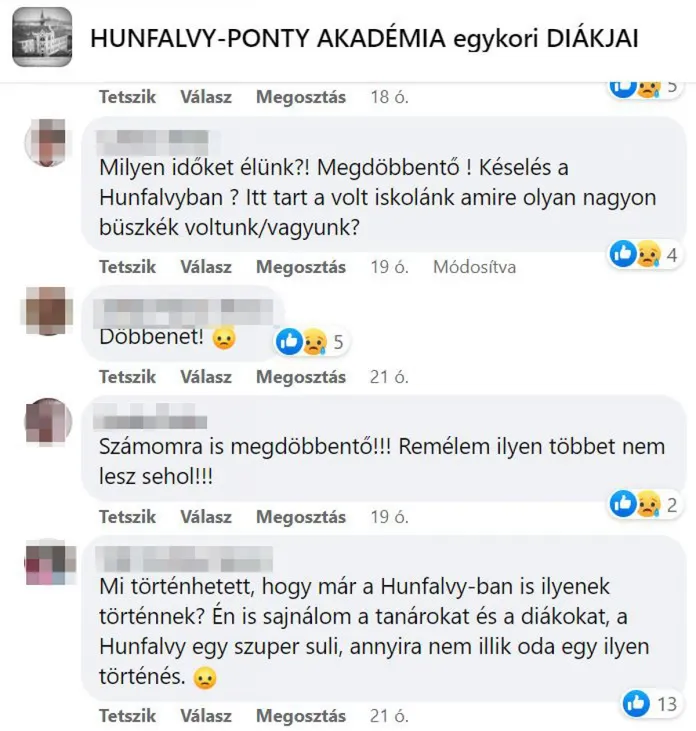Click reaction icons beside the 'Döbbenet!' comment
696x731 pixels.
click(311, 342)
